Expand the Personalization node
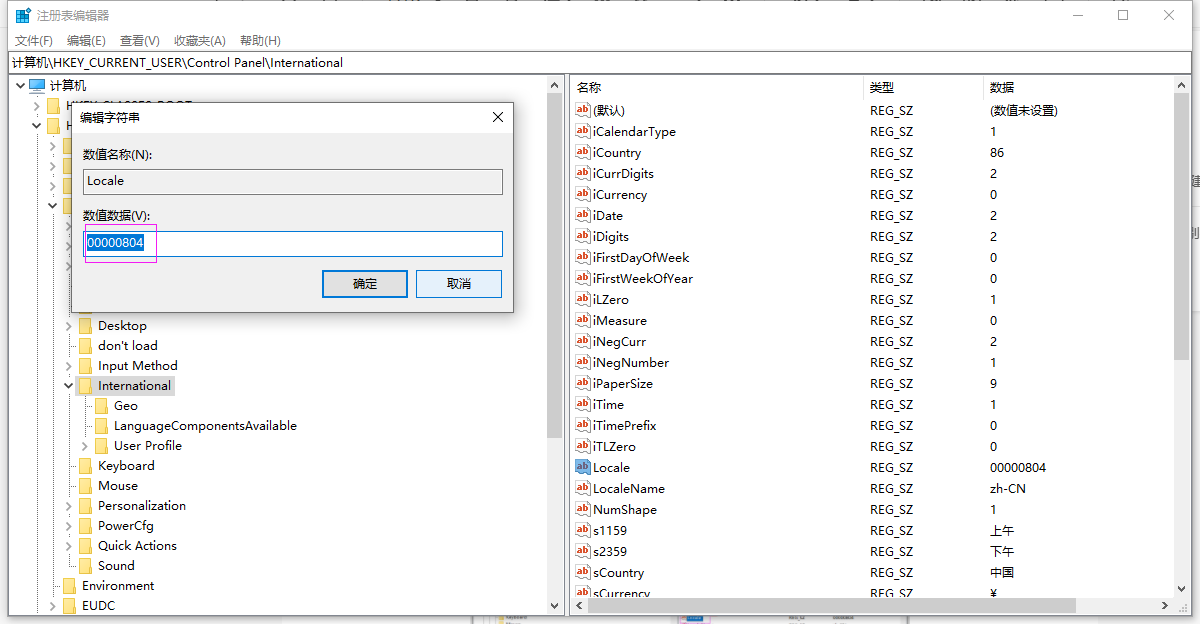The width and height of the screenshot is (1200, 624). click(68, 505)
